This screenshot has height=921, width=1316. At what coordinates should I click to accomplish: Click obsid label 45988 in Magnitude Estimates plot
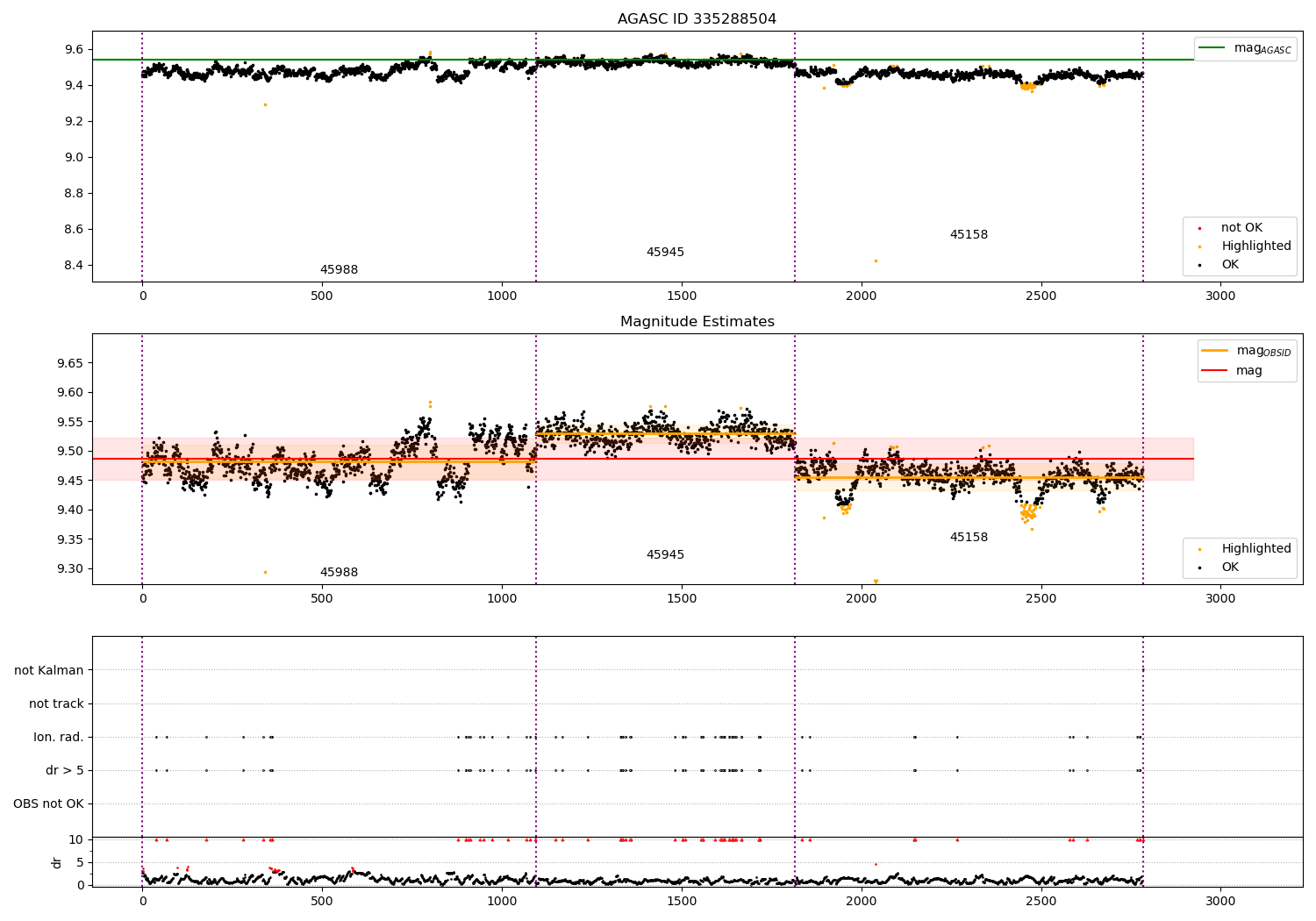(339, 573)
